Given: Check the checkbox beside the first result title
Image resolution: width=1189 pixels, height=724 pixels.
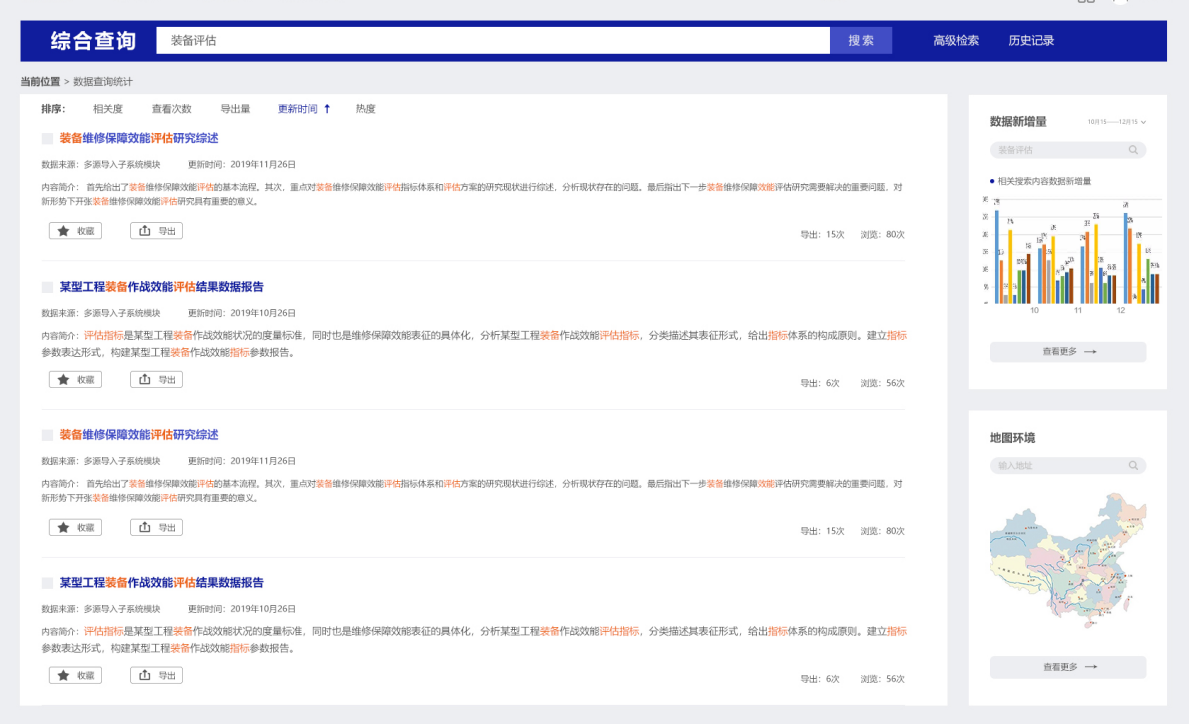Looking at the screenshot, I should tap(47, 138).
